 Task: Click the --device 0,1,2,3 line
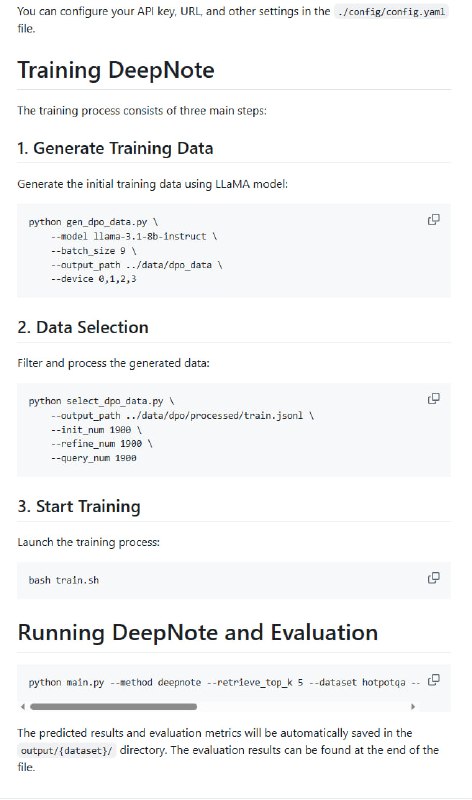[x=93, y=279]
